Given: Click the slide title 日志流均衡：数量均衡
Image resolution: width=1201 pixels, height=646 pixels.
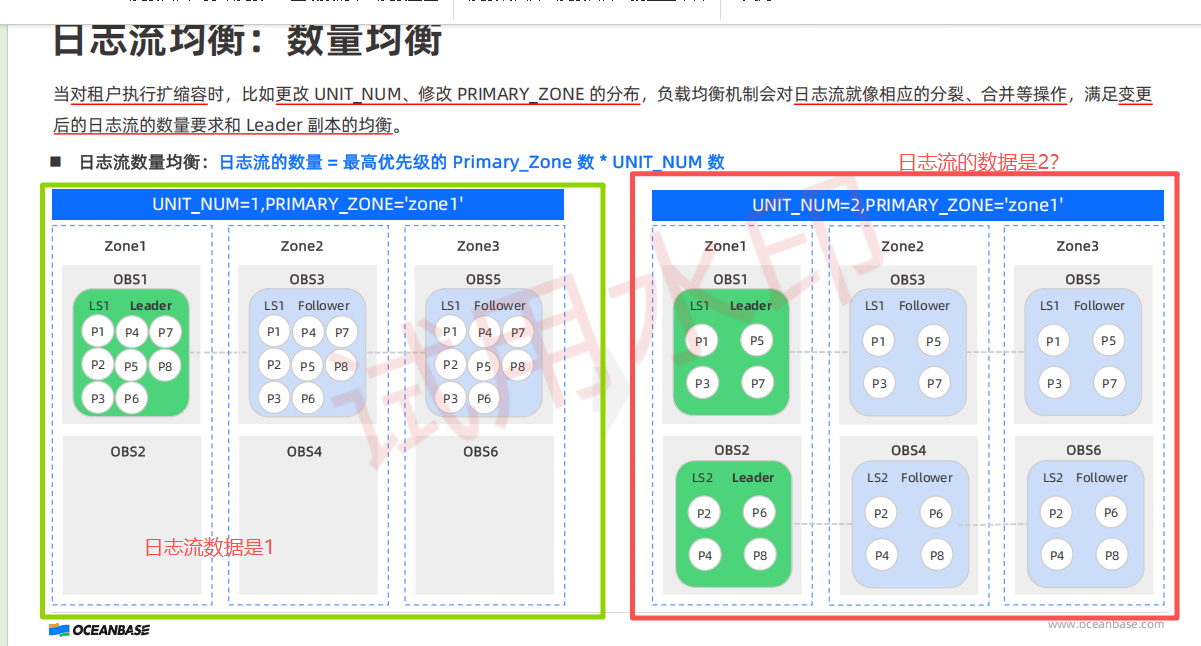Looking at the screenshot, I should click(247, 41).
